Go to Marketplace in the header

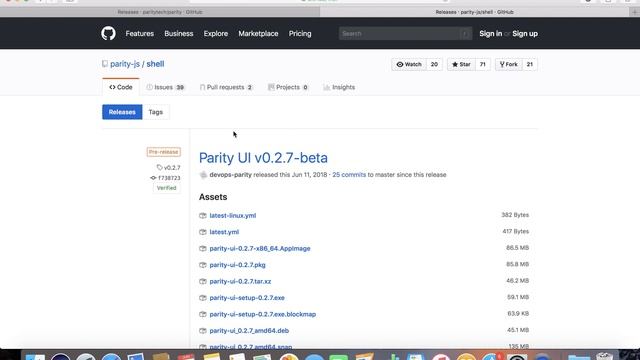(258, 33)
